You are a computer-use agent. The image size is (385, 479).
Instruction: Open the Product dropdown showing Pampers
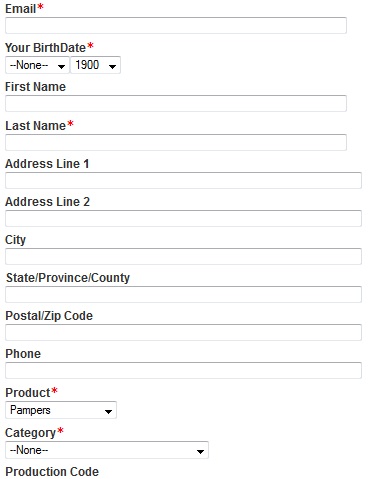61,410
